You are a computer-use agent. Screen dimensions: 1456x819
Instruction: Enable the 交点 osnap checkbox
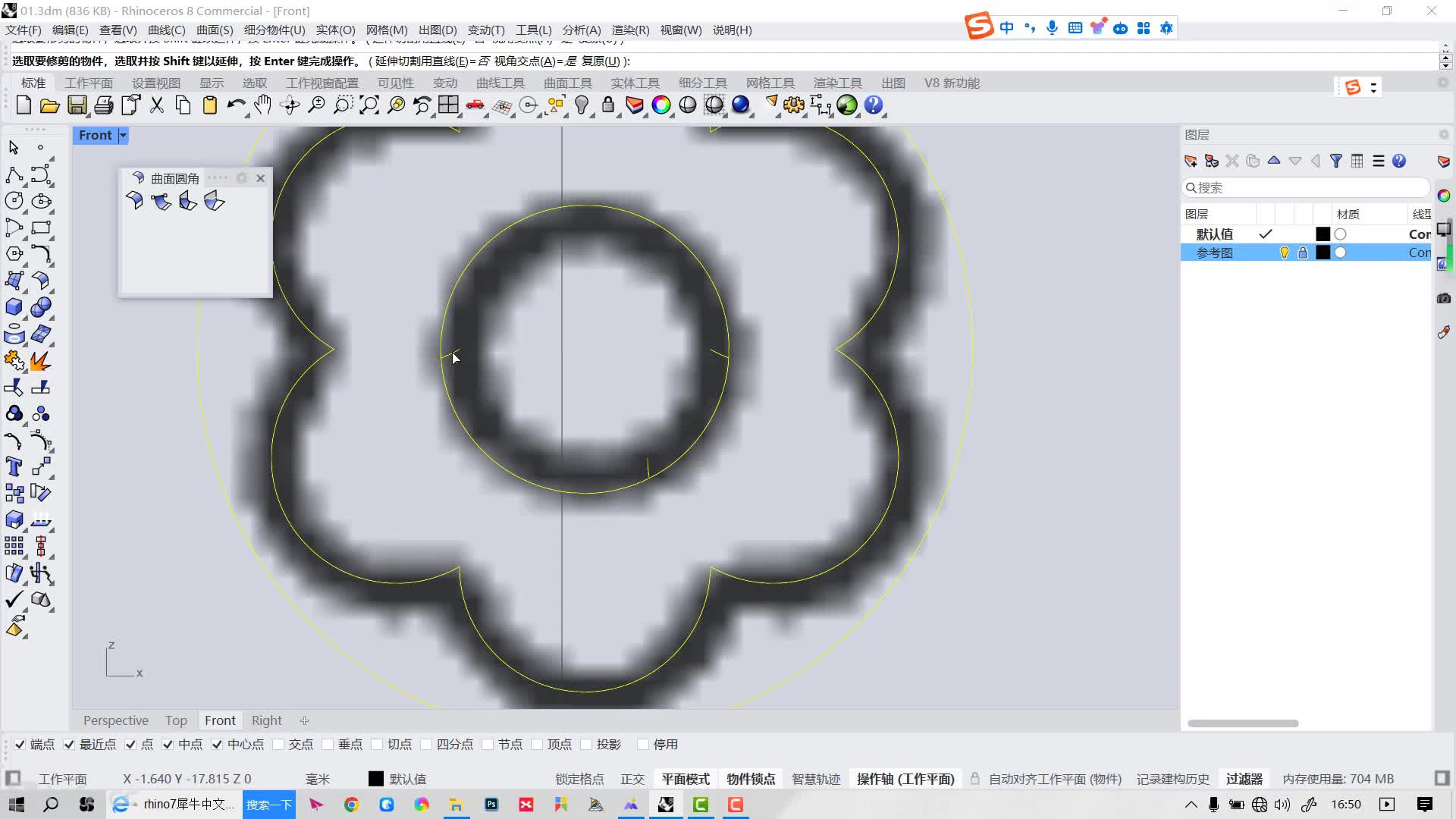[278, 745]
